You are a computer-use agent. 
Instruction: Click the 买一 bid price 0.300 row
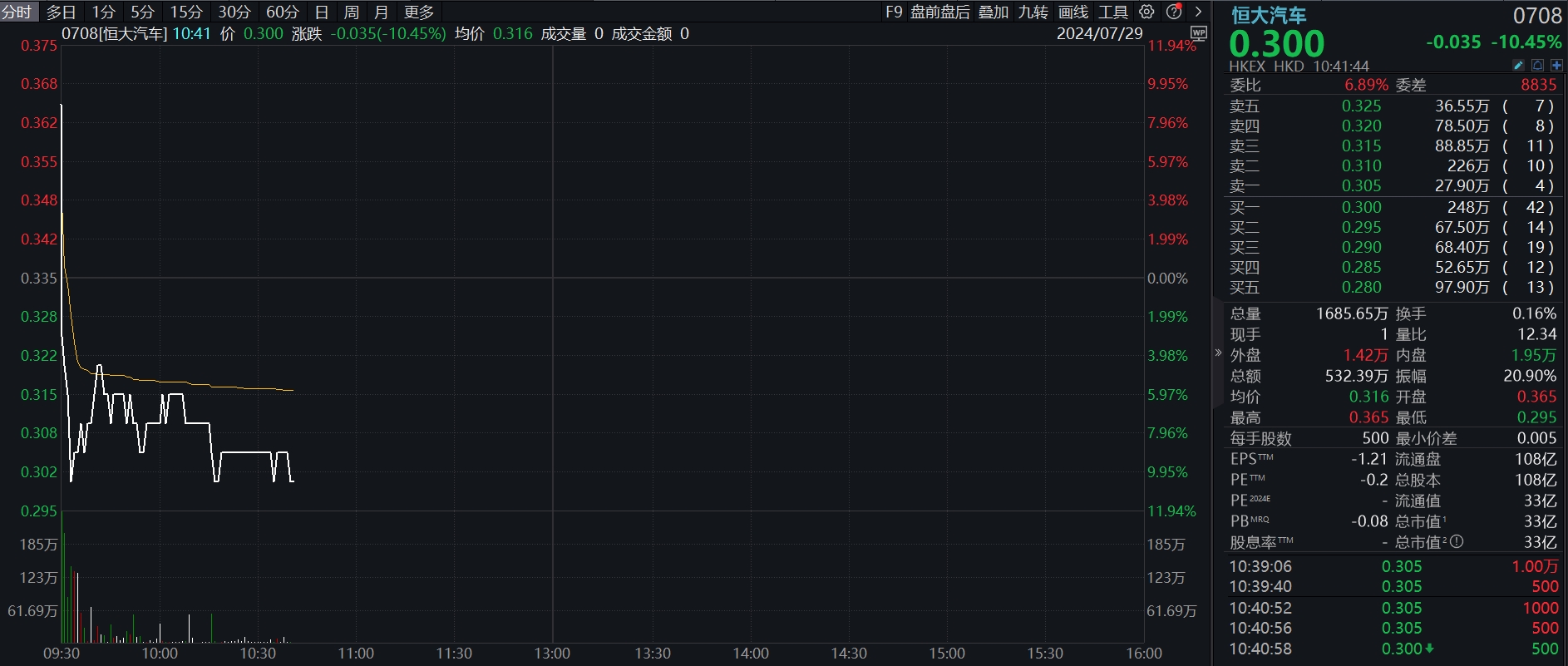[x=1361, y=207]
